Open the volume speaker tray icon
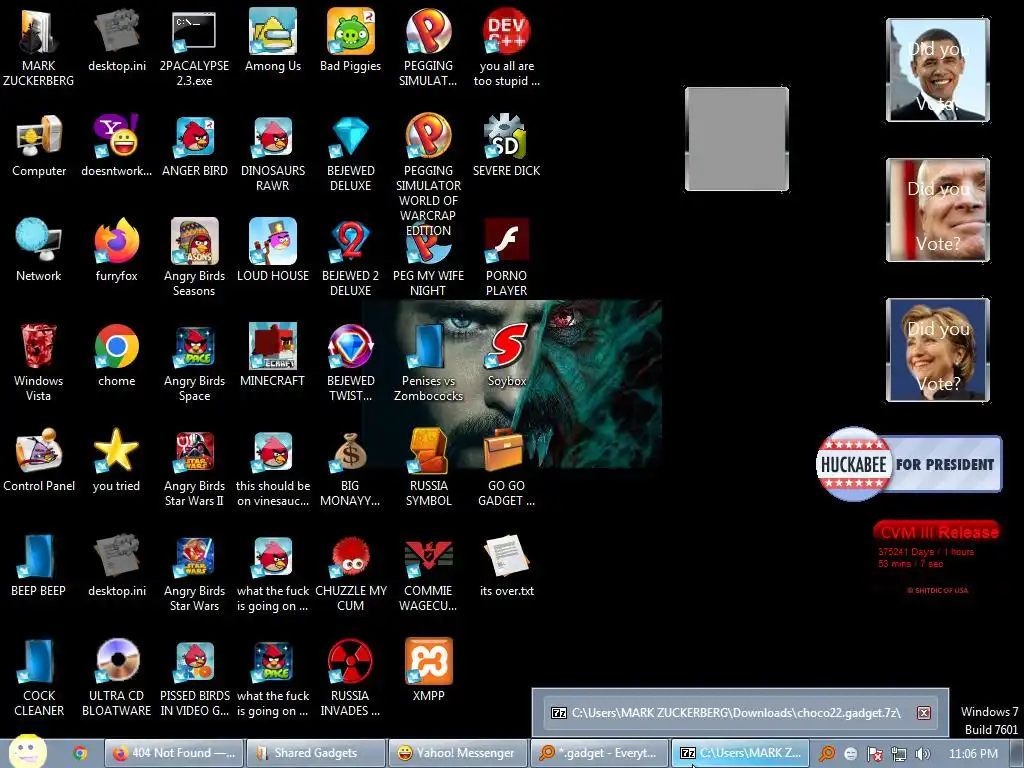The width and height of the screenshot is (1024, 768). (x=922, y=754)
